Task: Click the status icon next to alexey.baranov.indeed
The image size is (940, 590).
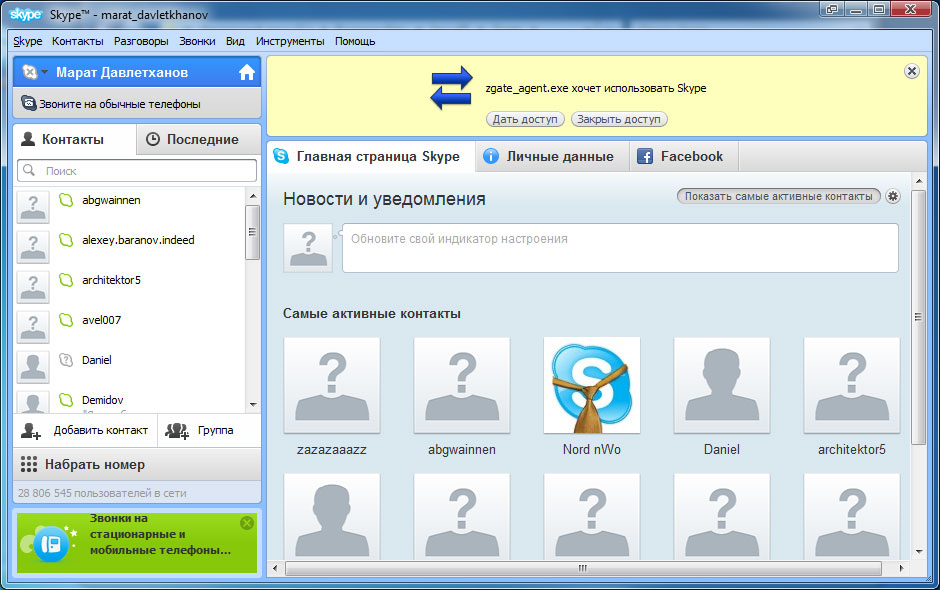Action: 66,240
